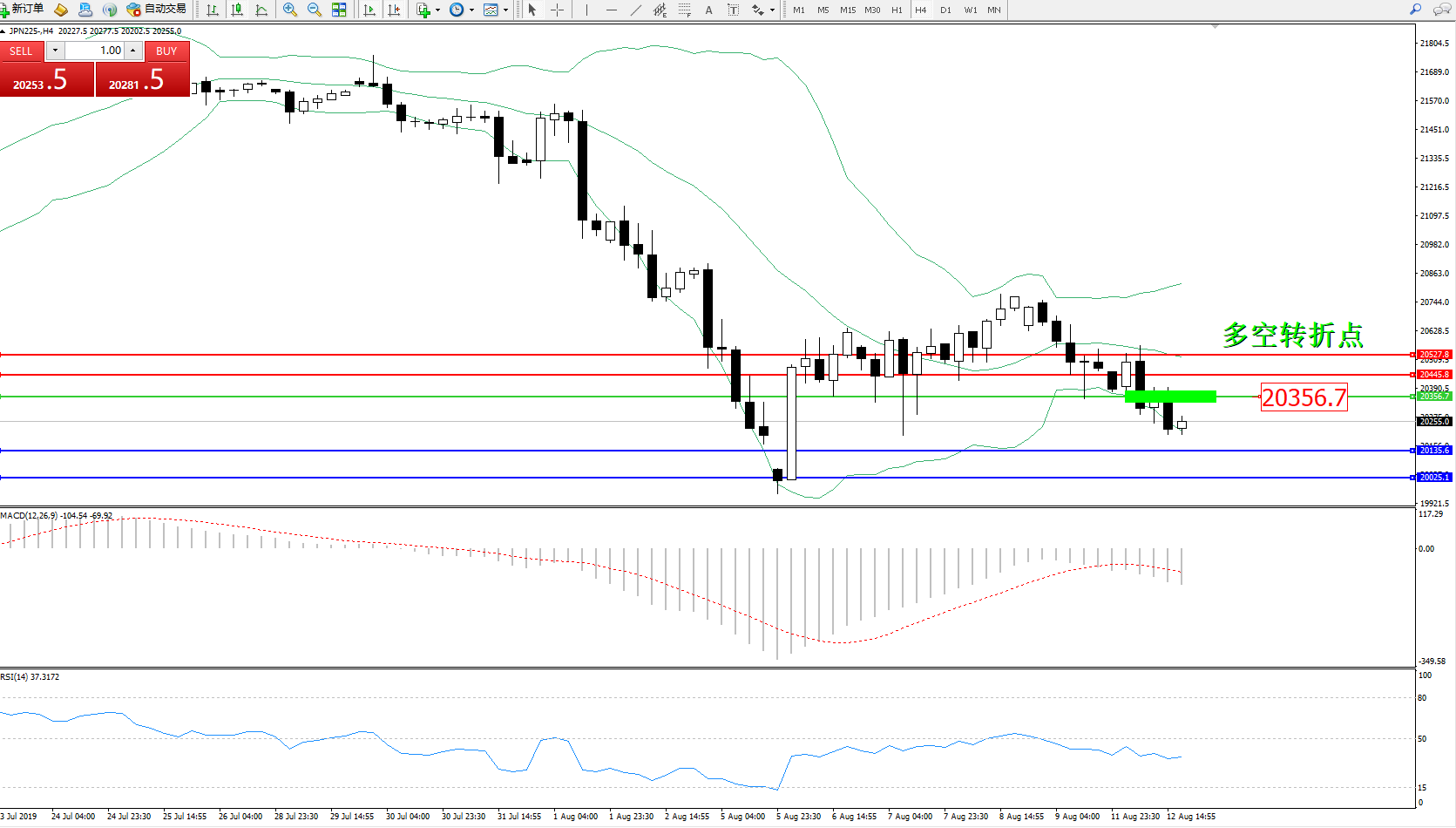Pick the trendline drawing tool

point(635,10)
